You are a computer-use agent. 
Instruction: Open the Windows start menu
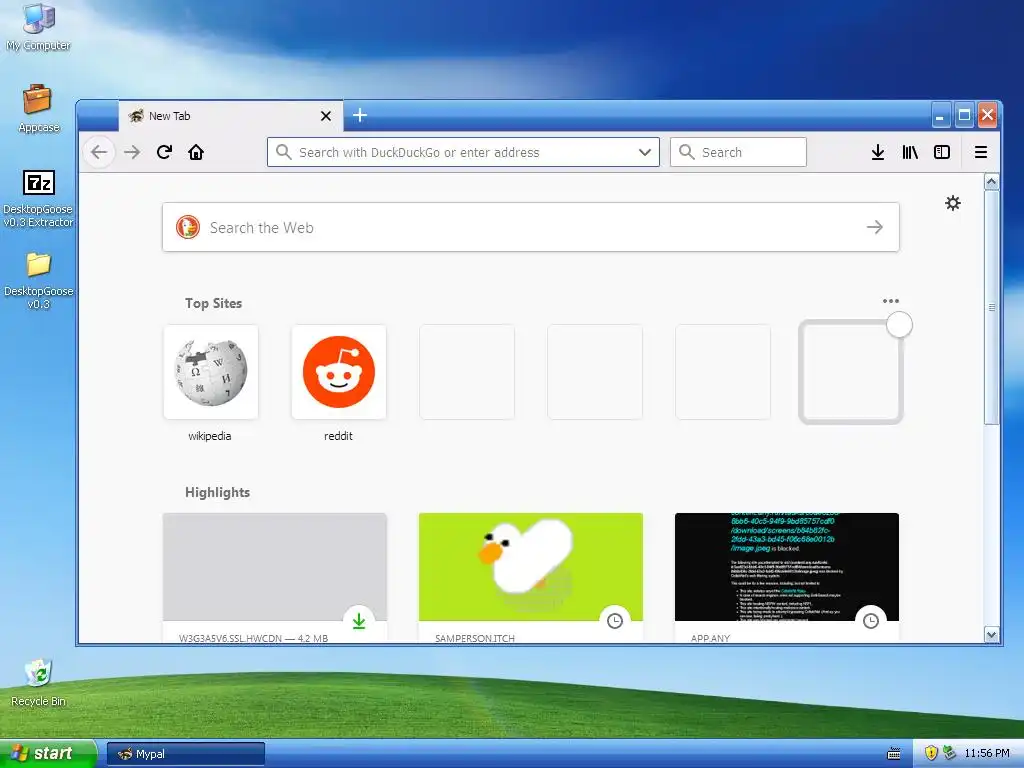pos(48,753)
